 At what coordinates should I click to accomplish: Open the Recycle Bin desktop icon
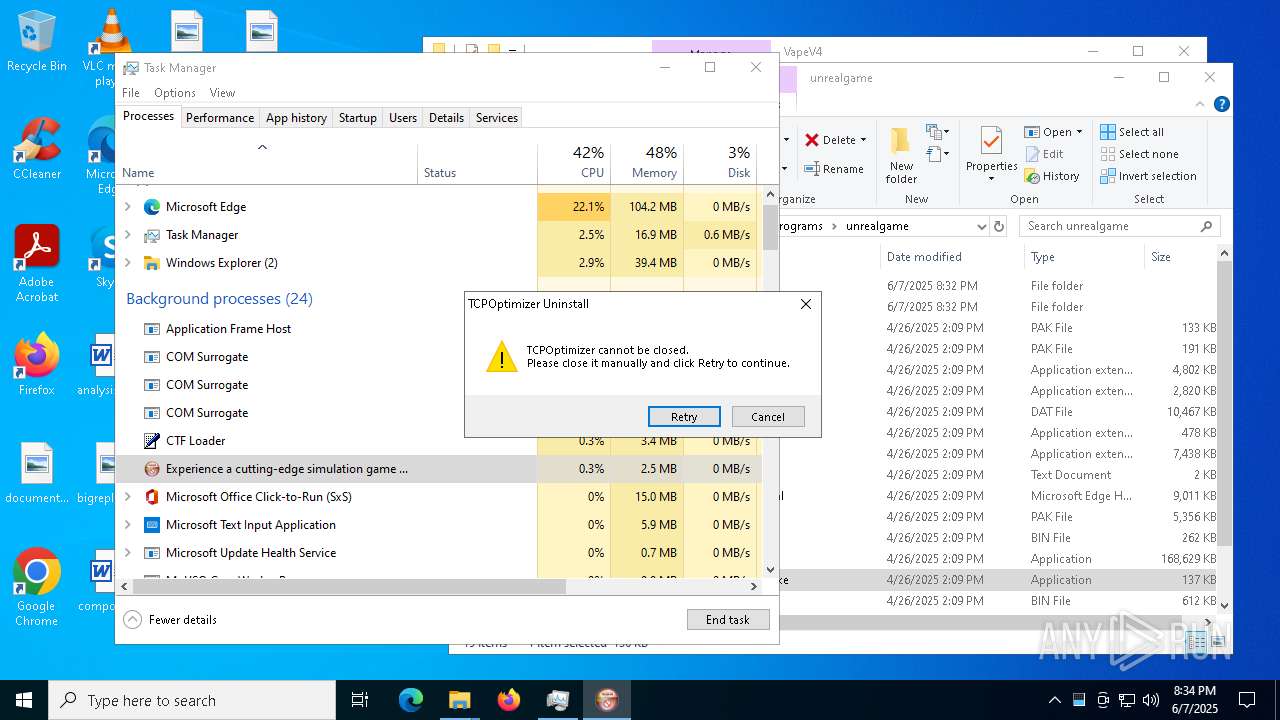[x=37, y=42]
